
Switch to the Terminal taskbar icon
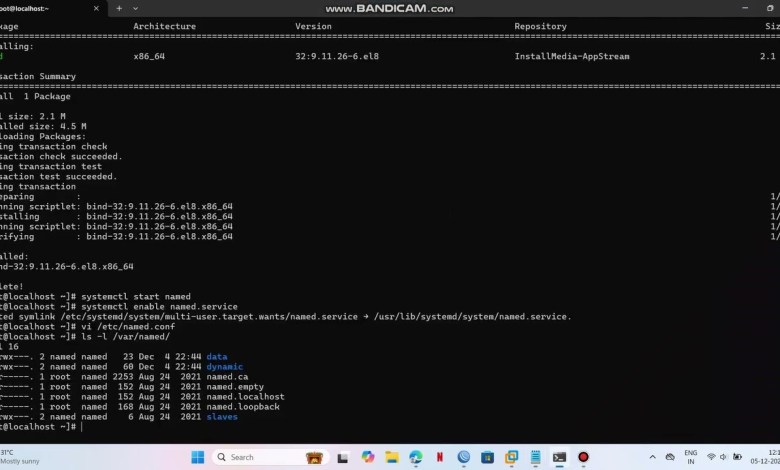pos(559,457)
